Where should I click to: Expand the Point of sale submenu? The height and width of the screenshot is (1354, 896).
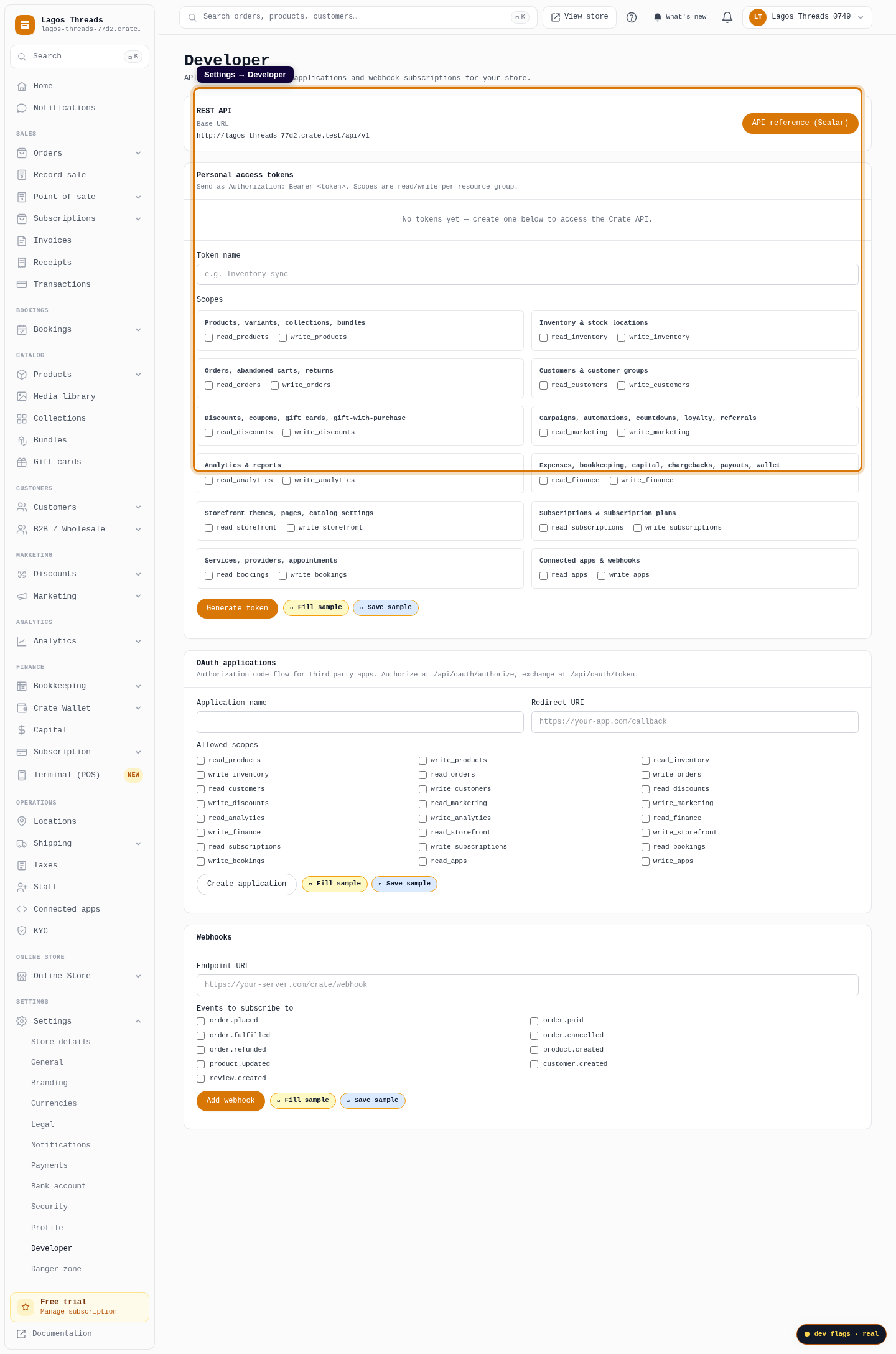138,197
